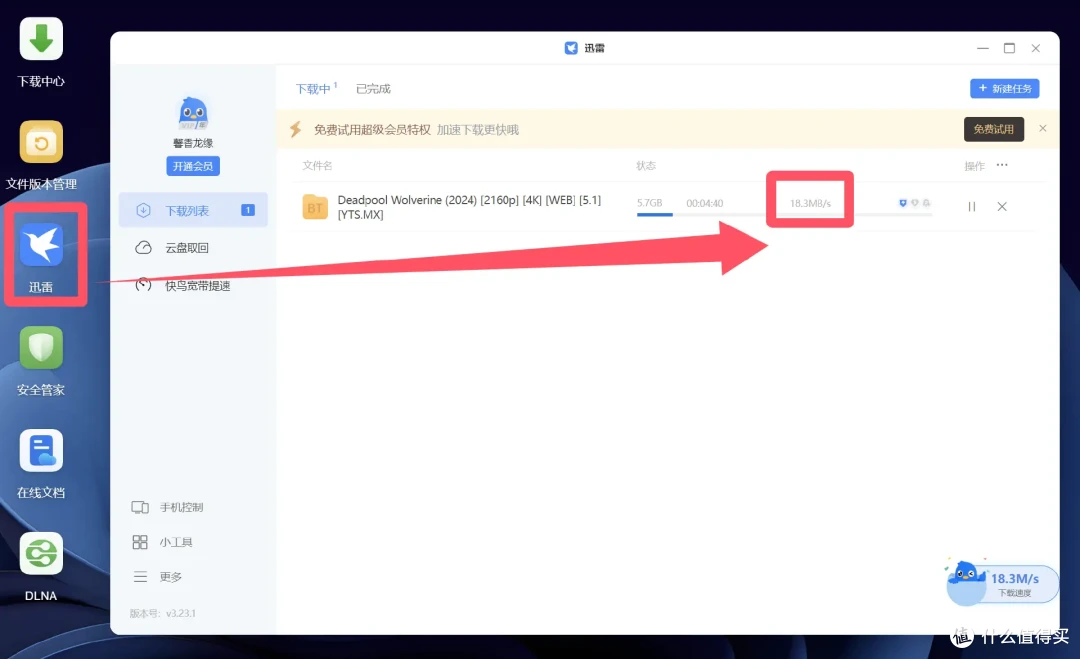1080x659 pixels.
Task: Click the 新建任务 button
Action: point(1004,88)
